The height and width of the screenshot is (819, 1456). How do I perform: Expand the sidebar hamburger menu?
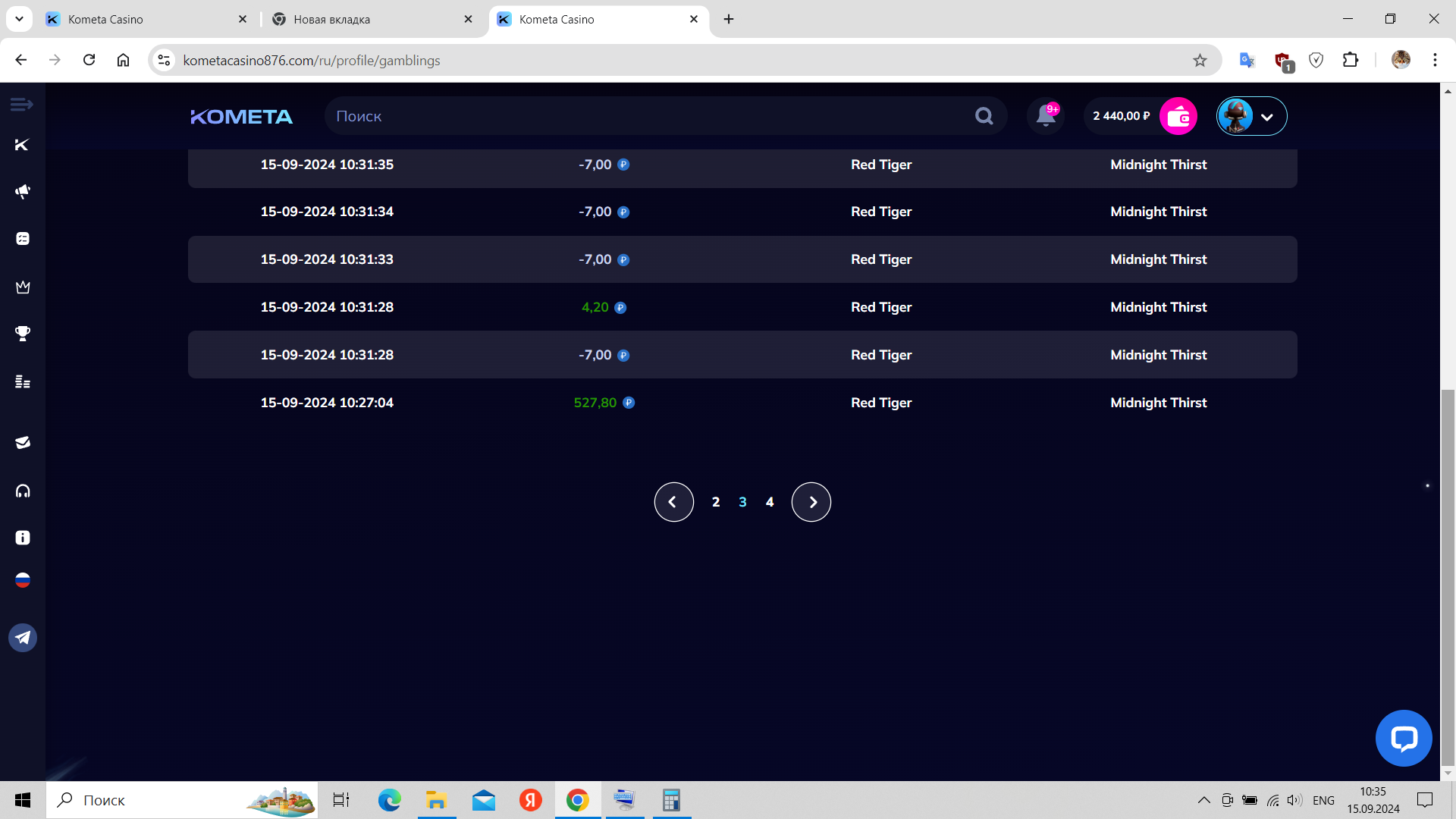coord(21,104)
